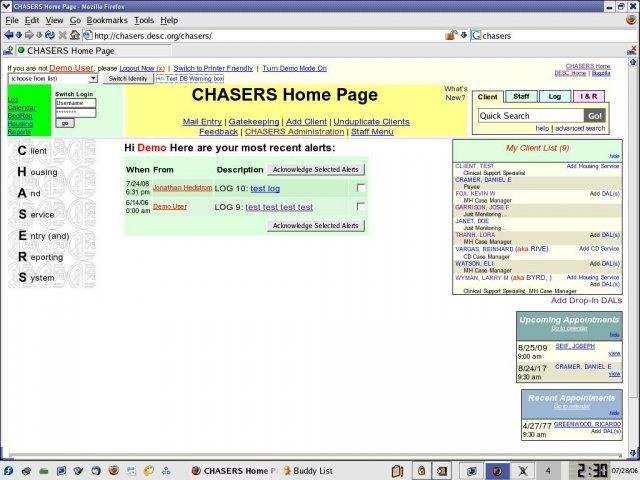Click the taskbar clock showing 2:30
640x480 pixels.
coord(592,471)
